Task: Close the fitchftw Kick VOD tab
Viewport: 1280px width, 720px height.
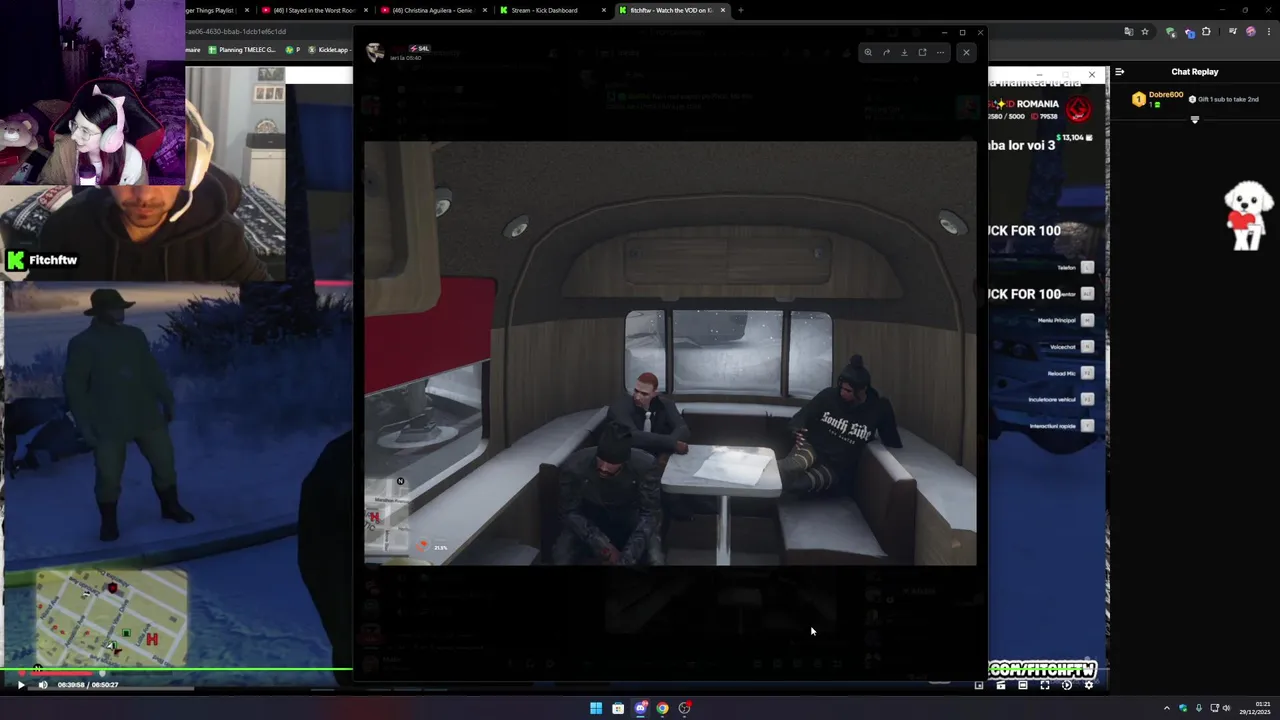Action: (x=723, y=10)
